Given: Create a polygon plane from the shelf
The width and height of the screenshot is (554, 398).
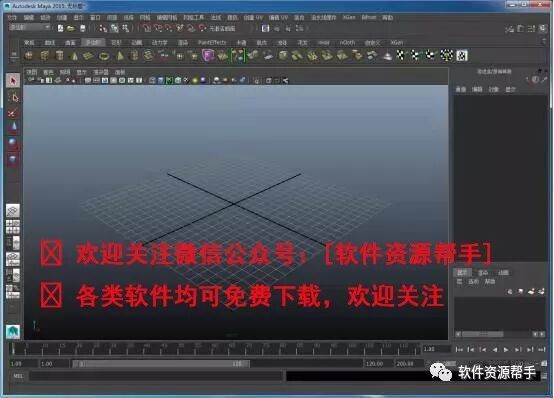Looking at the screenshot, I should coord(89,55).
